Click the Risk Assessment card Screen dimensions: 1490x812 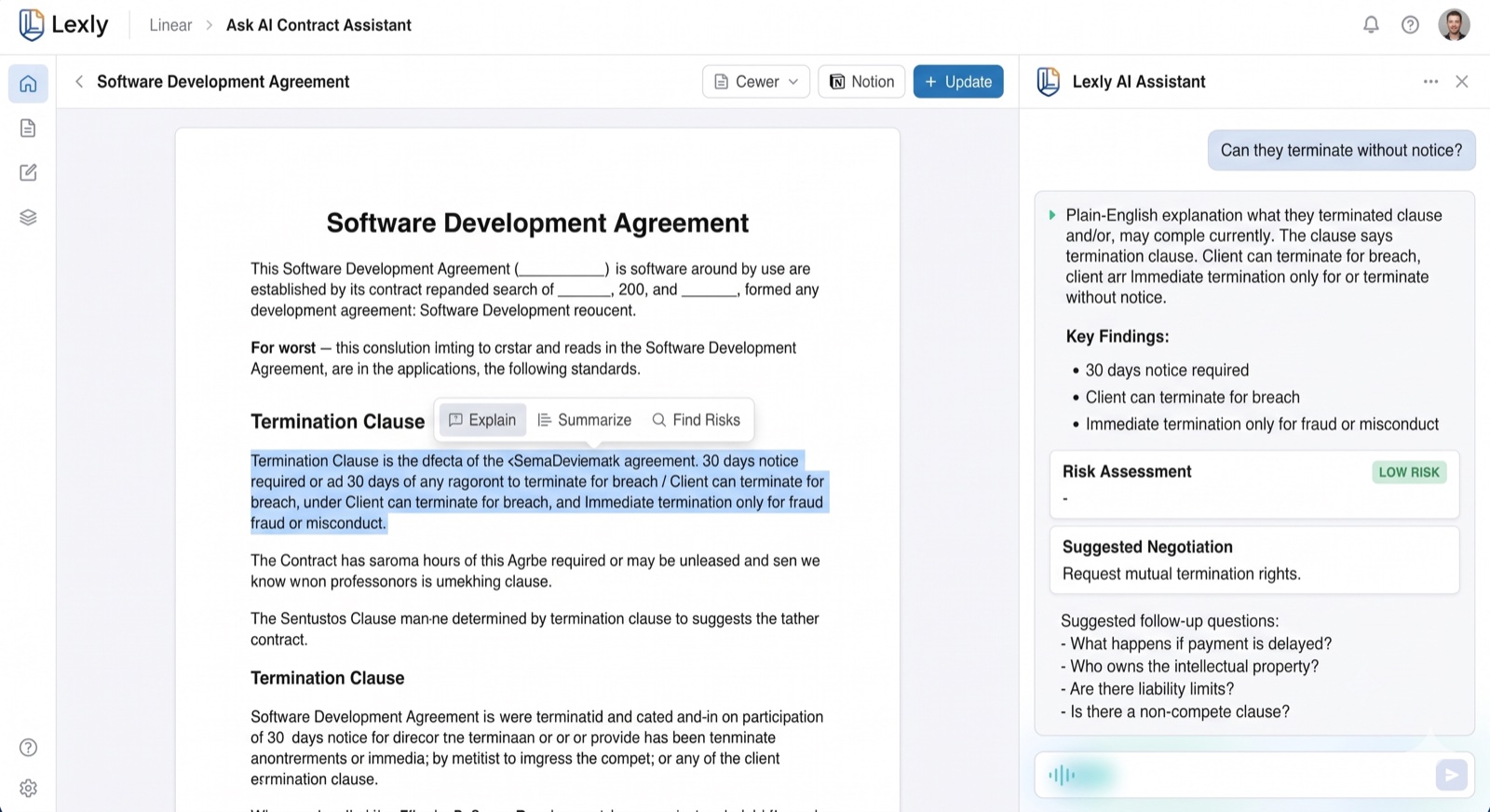point(1254,484)
